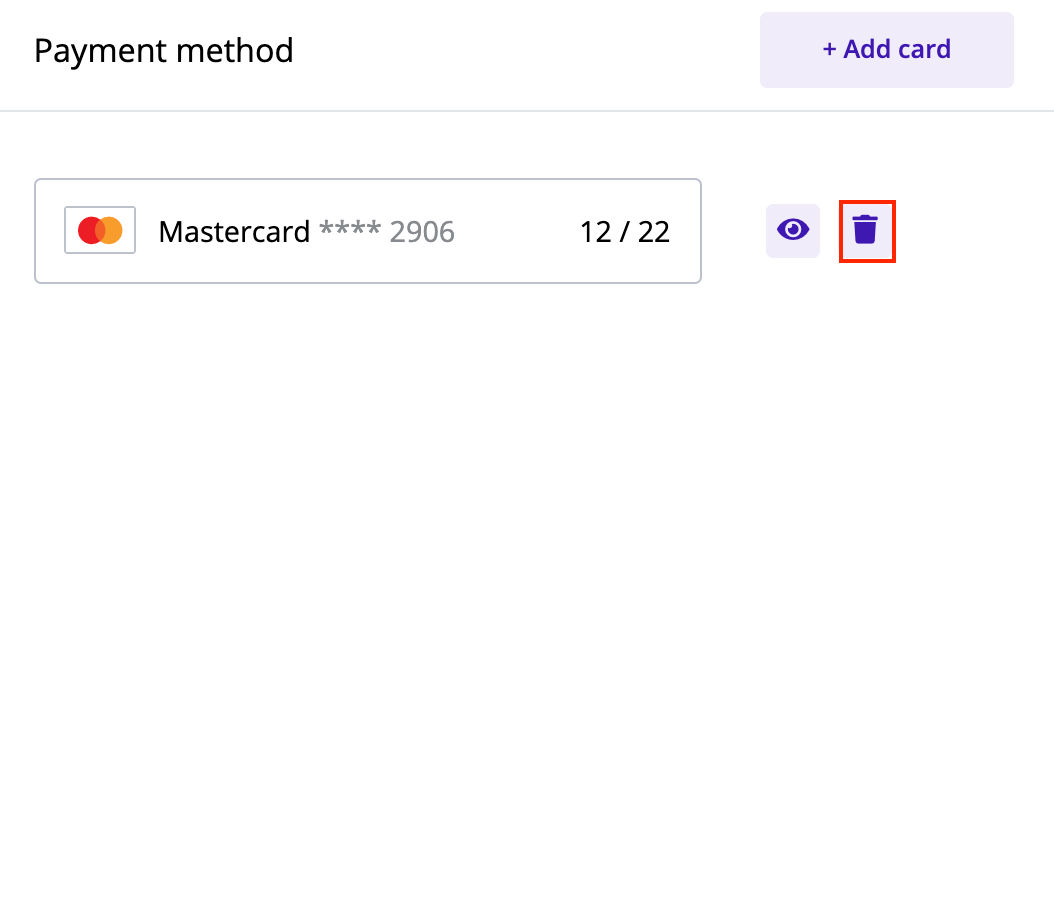Click the Payment method heading
The width and height of the screenshot is (1054, 918).
[x=163, y=51]
